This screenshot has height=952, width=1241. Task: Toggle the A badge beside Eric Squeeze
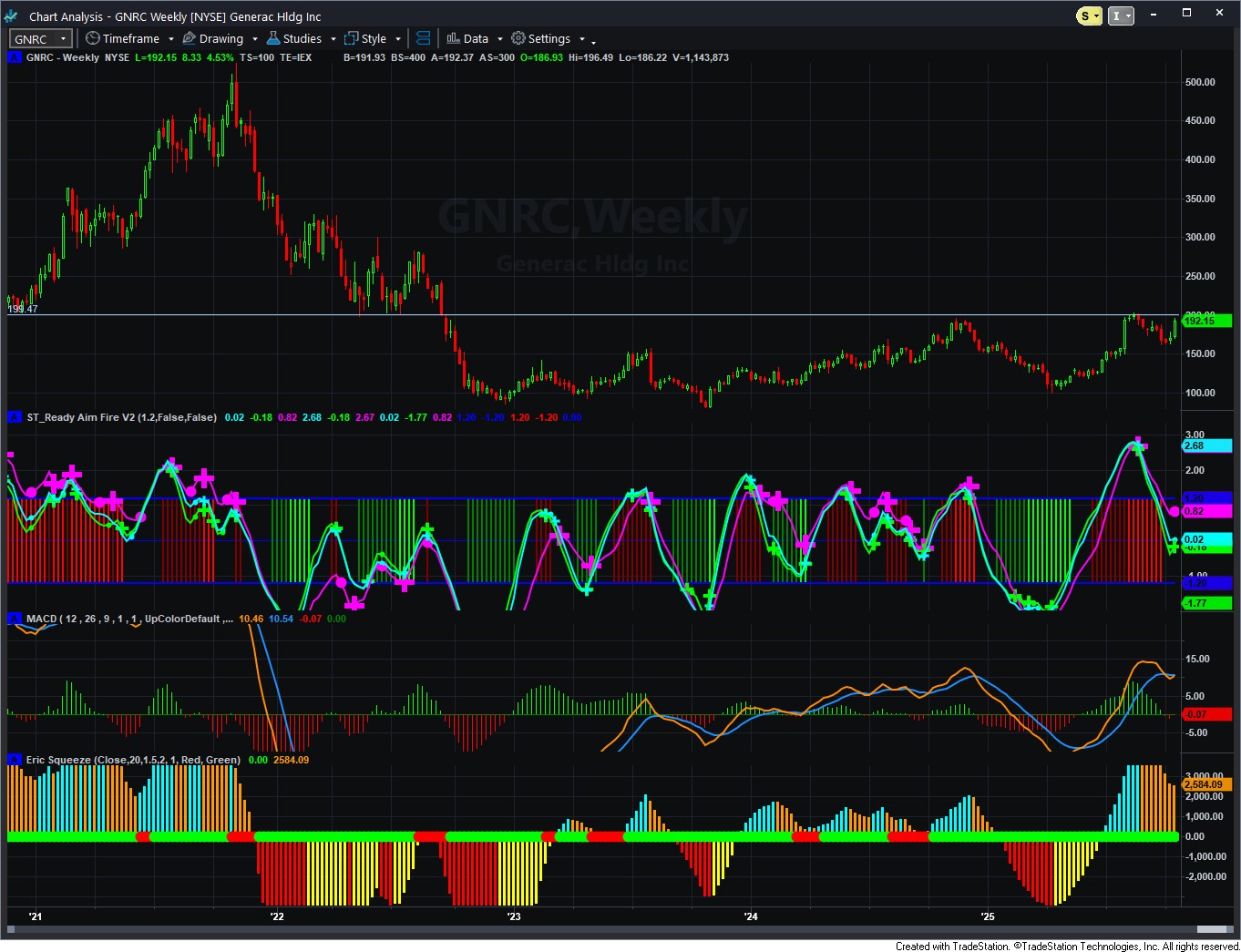[x=14, y=760]
